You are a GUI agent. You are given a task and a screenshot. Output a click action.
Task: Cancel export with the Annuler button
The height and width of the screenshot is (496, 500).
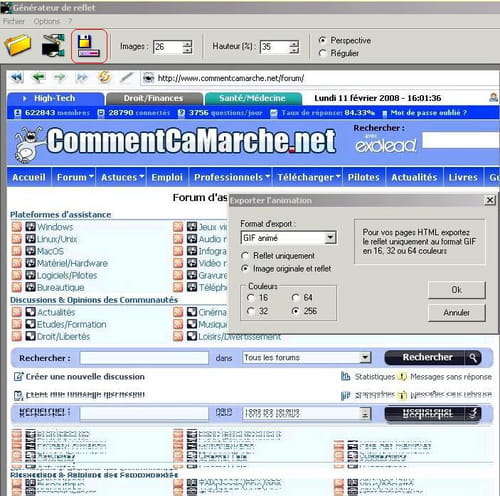click(456, 313)
